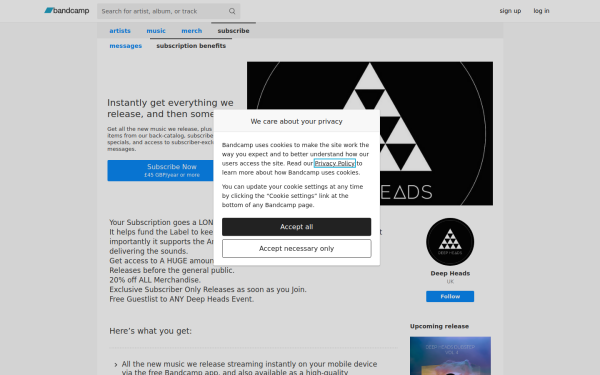
Task: Open the sign up link
Action: tap(510, 11)
